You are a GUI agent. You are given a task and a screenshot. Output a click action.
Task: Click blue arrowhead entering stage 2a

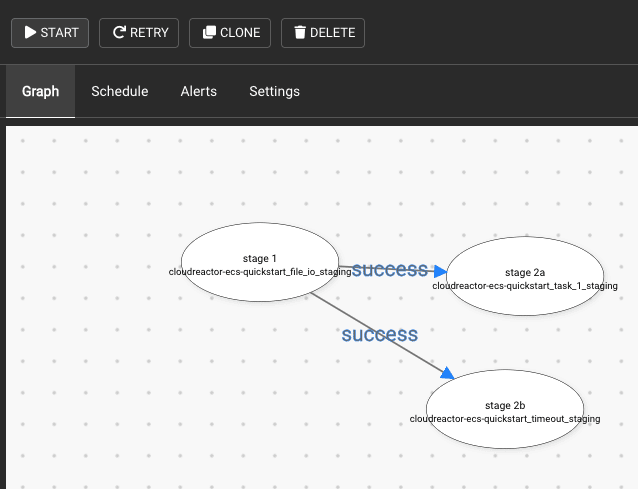tap(440, 271)
